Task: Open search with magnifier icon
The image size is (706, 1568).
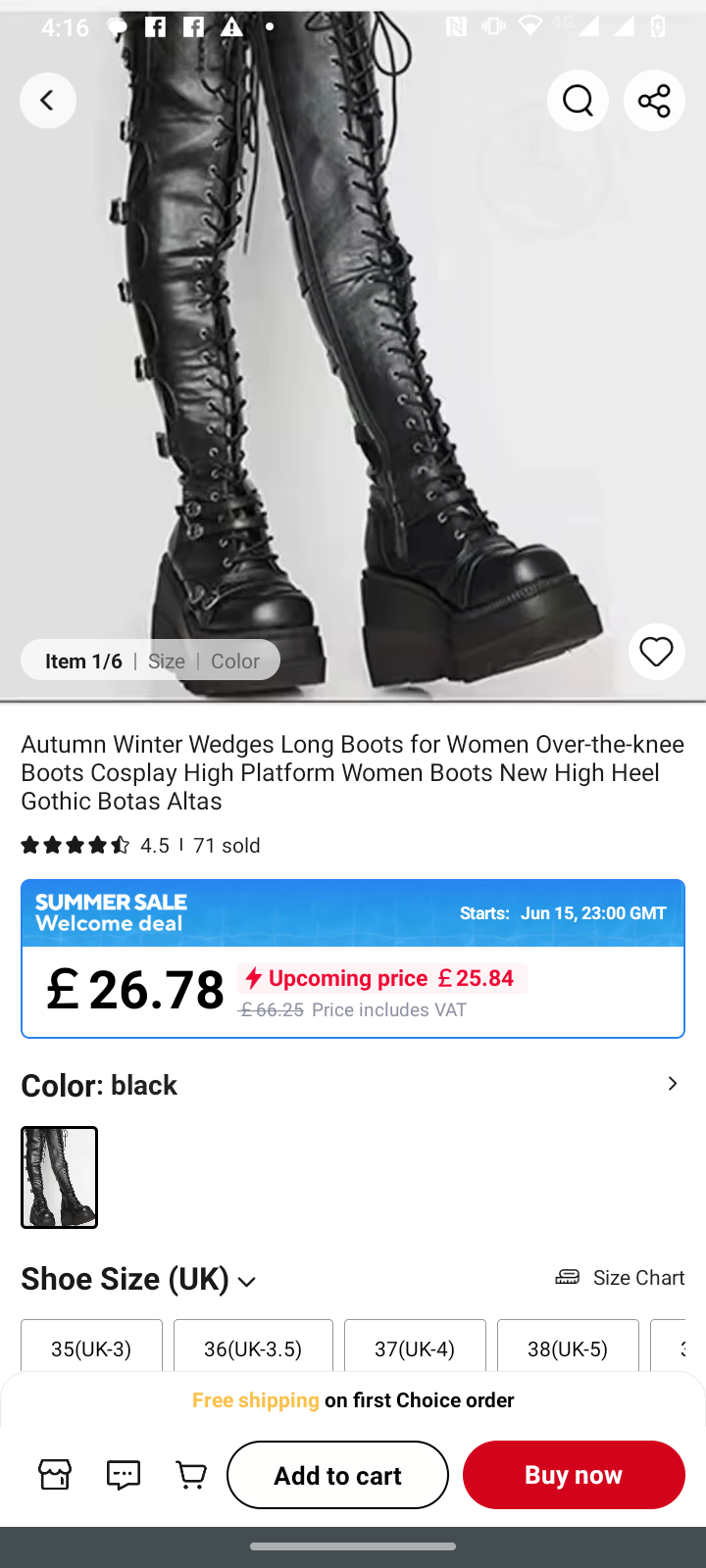Action: 578,100
